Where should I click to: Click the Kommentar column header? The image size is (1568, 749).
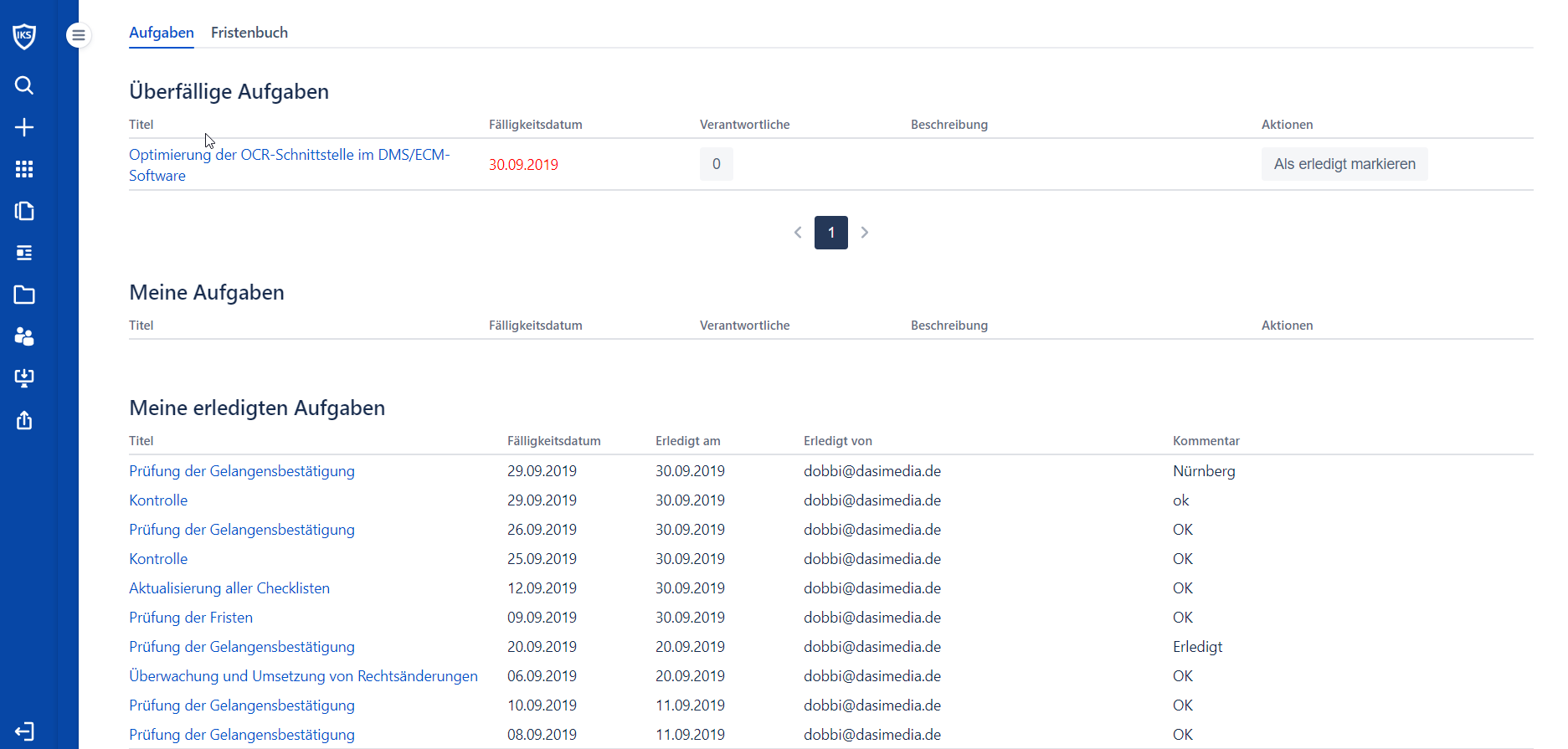tap(1206, 441)
